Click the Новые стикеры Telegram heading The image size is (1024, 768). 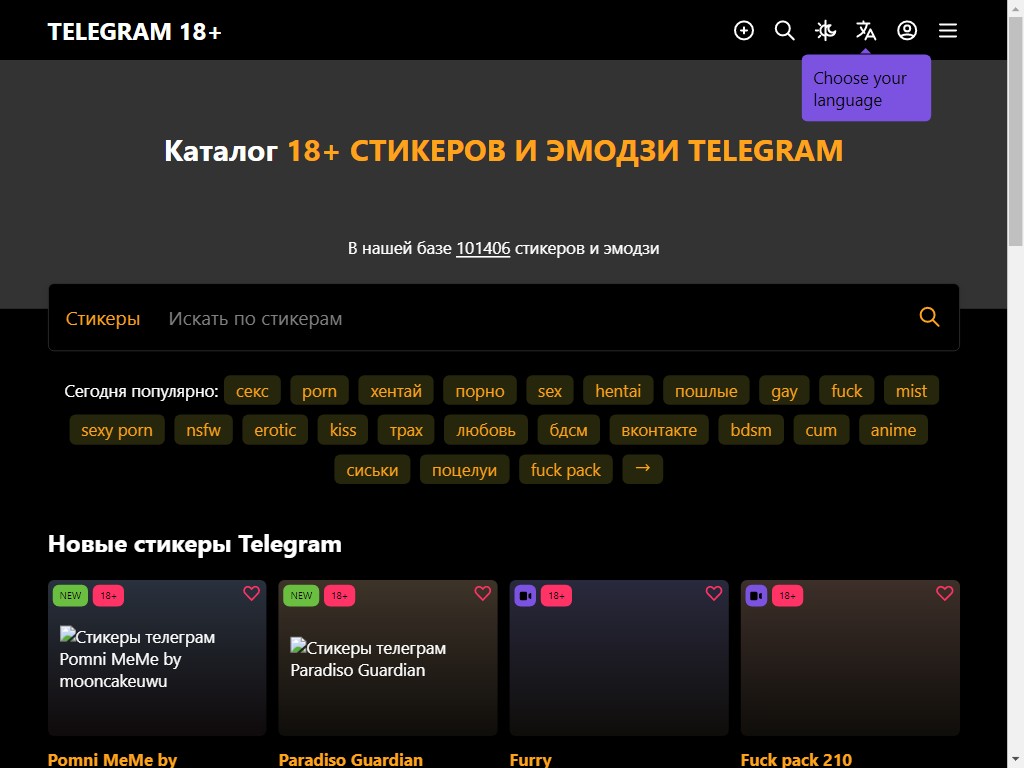[195, 544]
